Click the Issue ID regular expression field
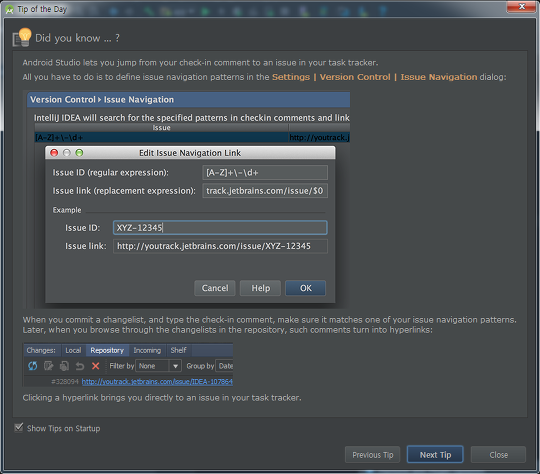 (x=265, y=172)
